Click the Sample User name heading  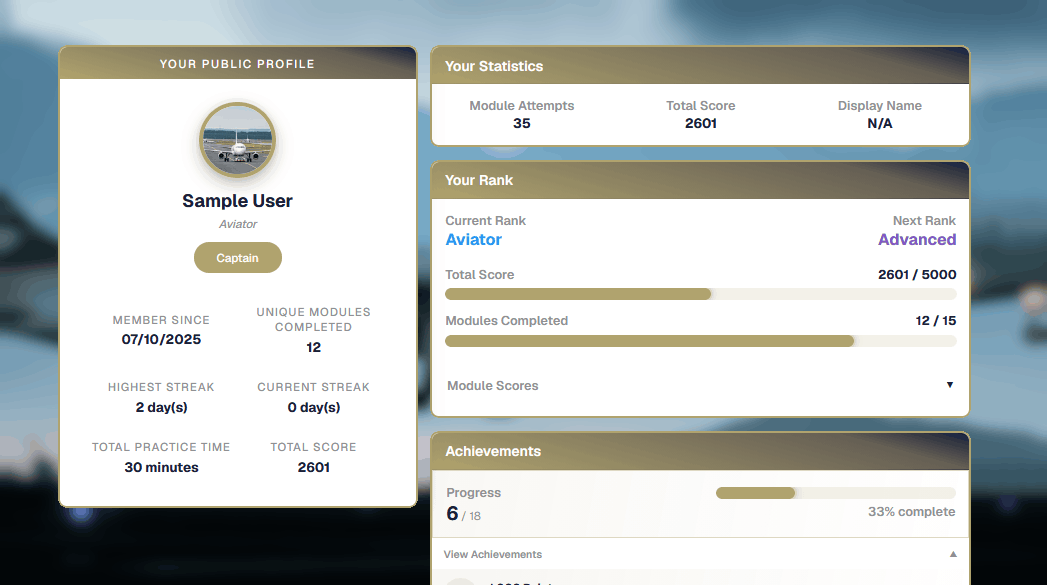pyautogui.click(x=238, y=201)
